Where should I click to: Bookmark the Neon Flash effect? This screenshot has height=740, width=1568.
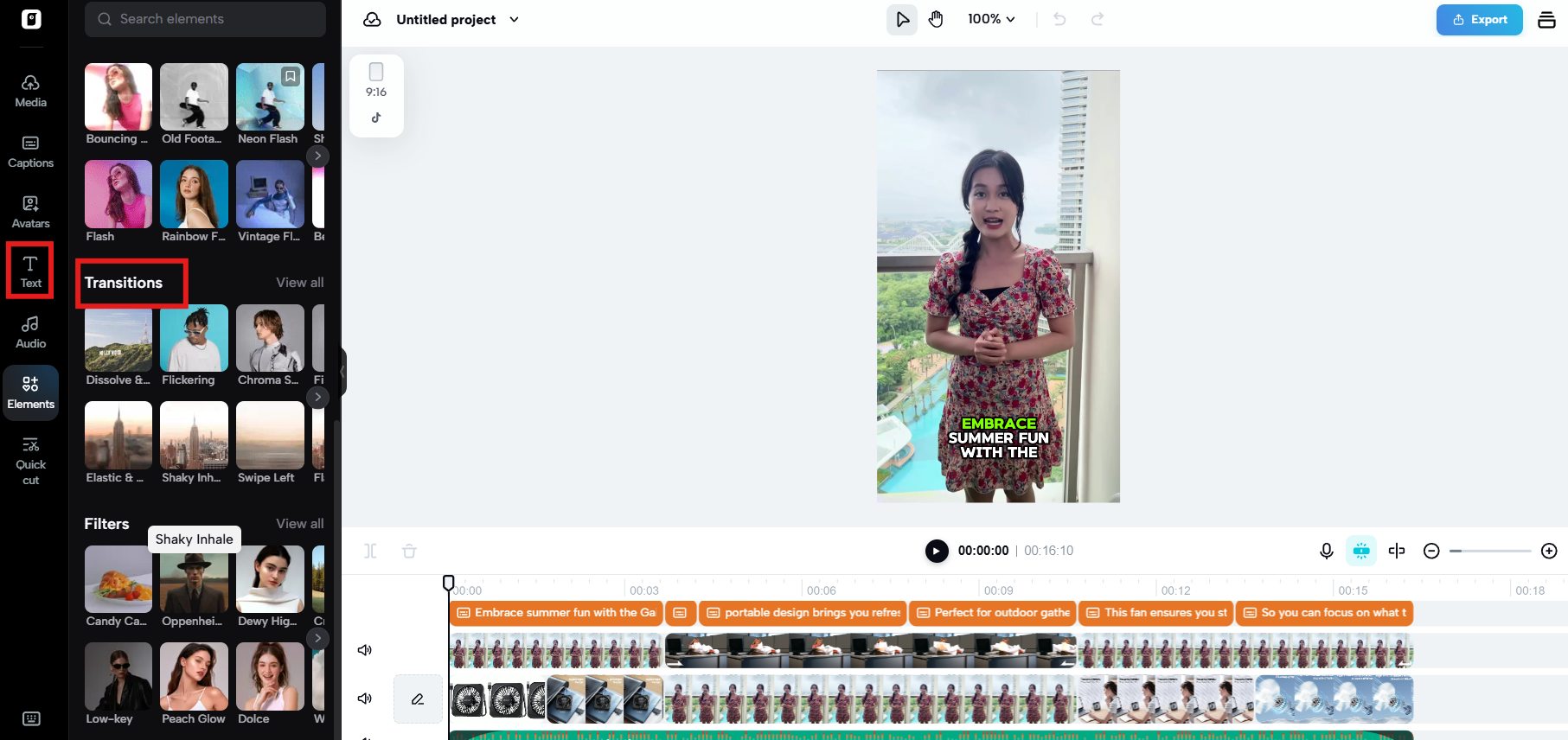pyautogui.click(x=291, y=77)
